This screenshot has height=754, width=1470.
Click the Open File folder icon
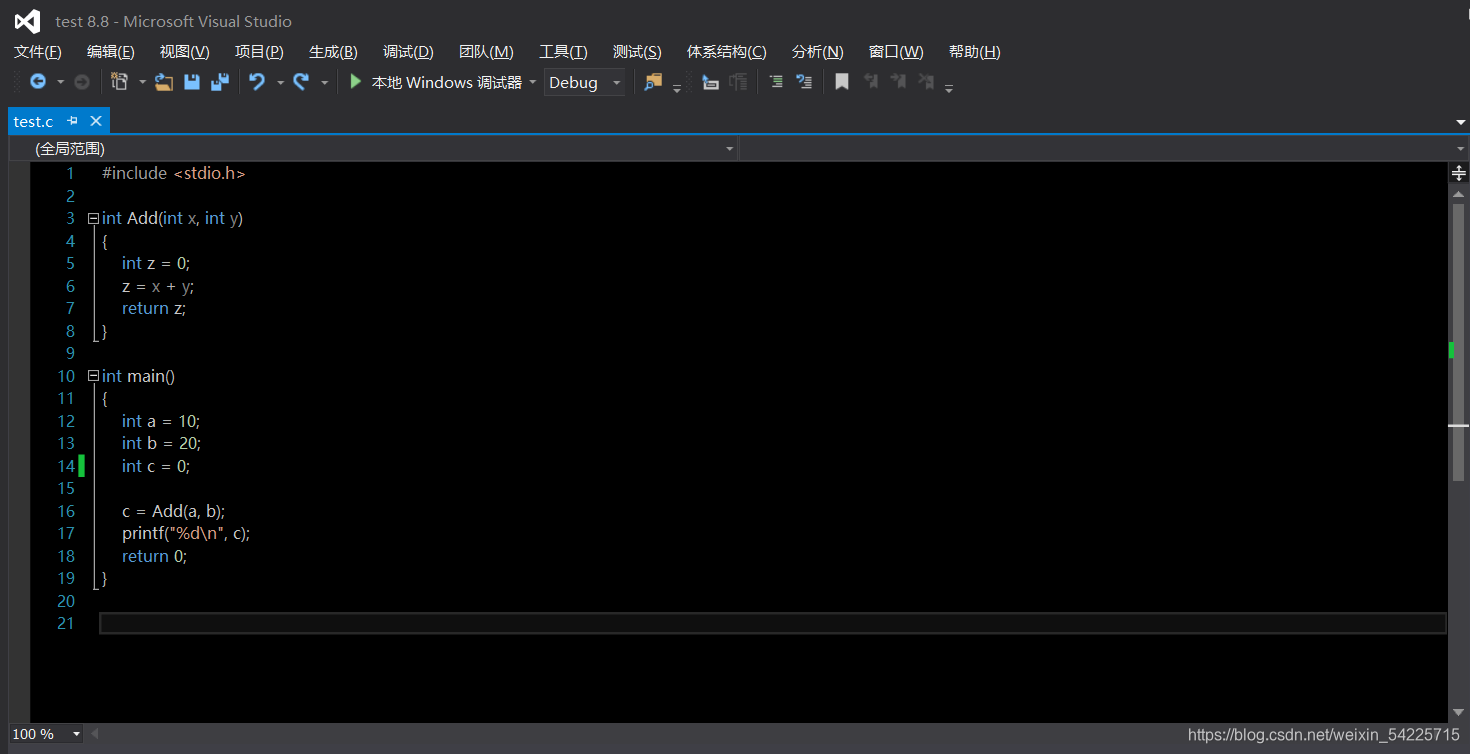pos(164,82)
